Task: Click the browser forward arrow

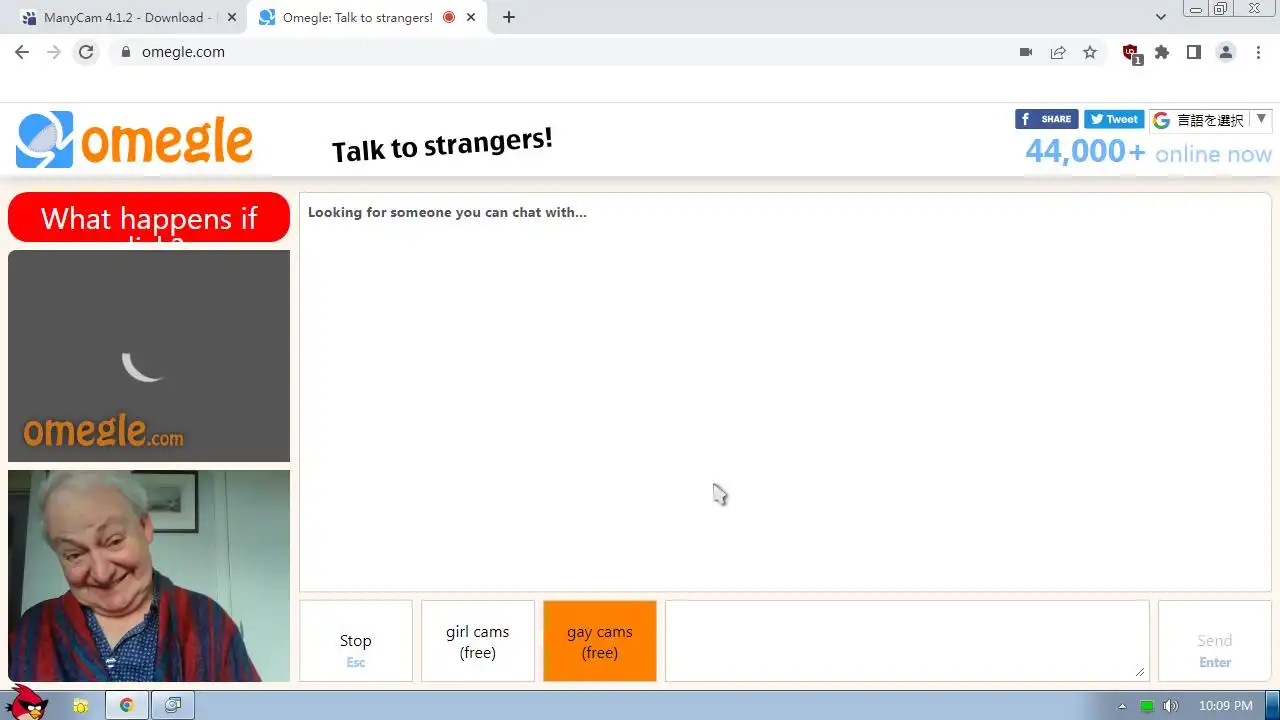Action: tap(54, 52)
